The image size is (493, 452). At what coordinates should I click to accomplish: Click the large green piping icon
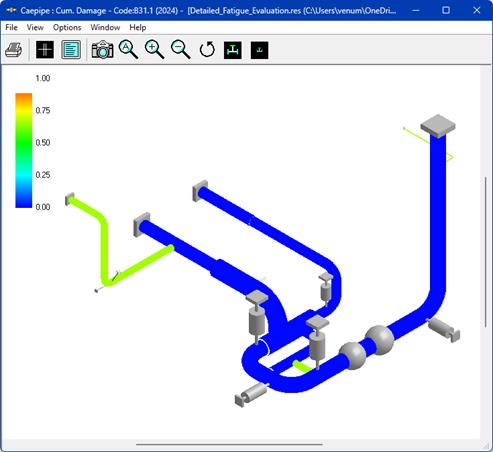click(x=233, y=50)
